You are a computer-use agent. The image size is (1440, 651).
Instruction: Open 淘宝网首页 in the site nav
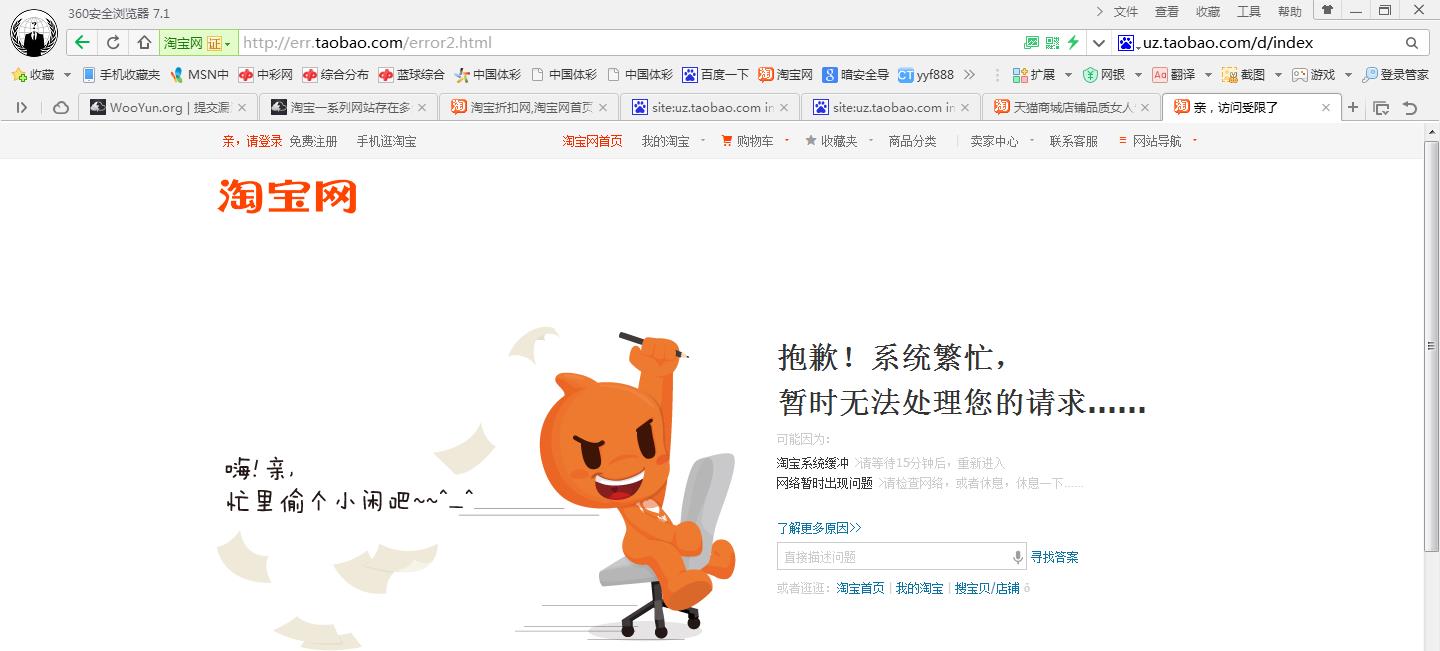pyautogui.click(x=592, y=141)
